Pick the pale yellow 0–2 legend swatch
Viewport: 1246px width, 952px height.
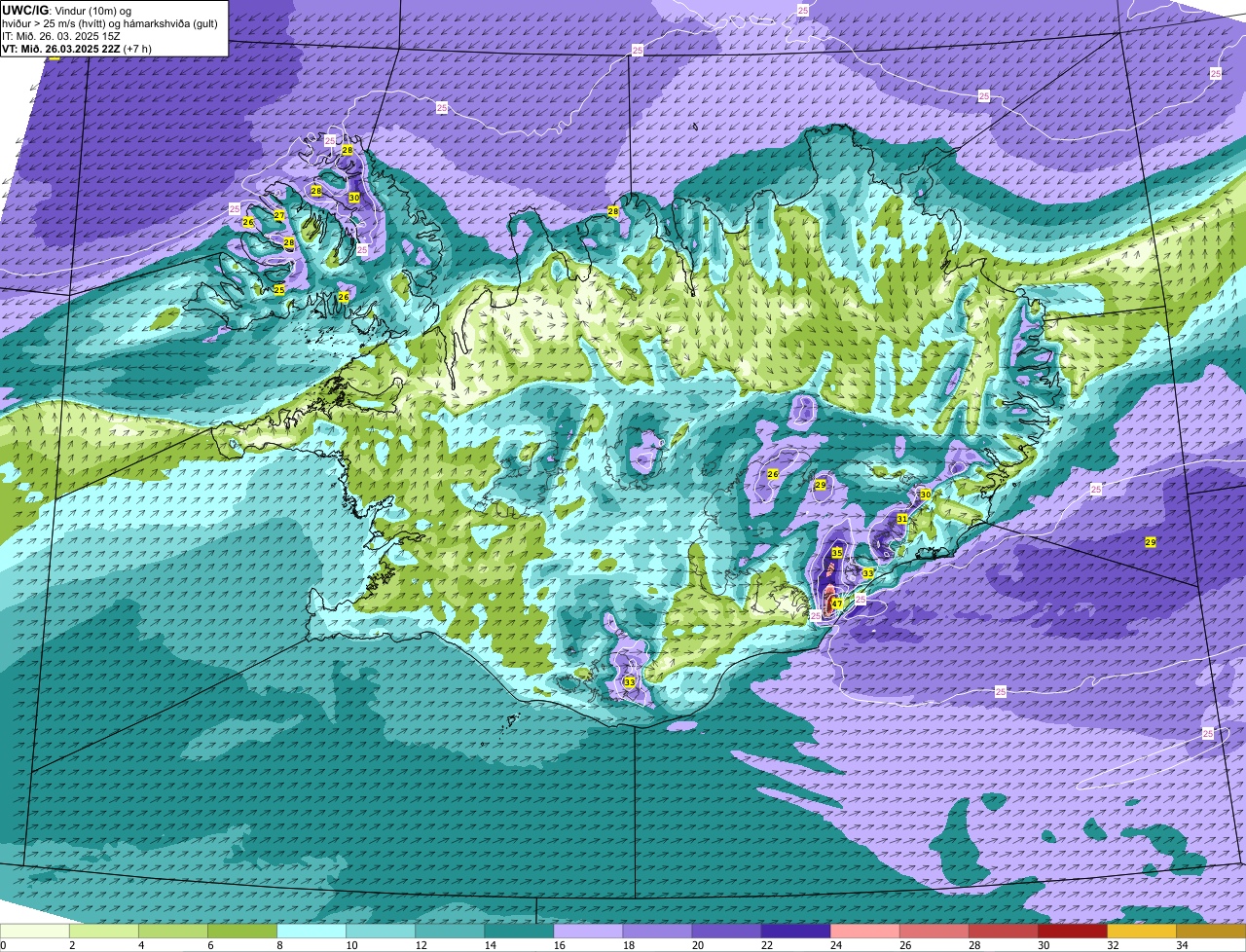(x=35, y=932)
